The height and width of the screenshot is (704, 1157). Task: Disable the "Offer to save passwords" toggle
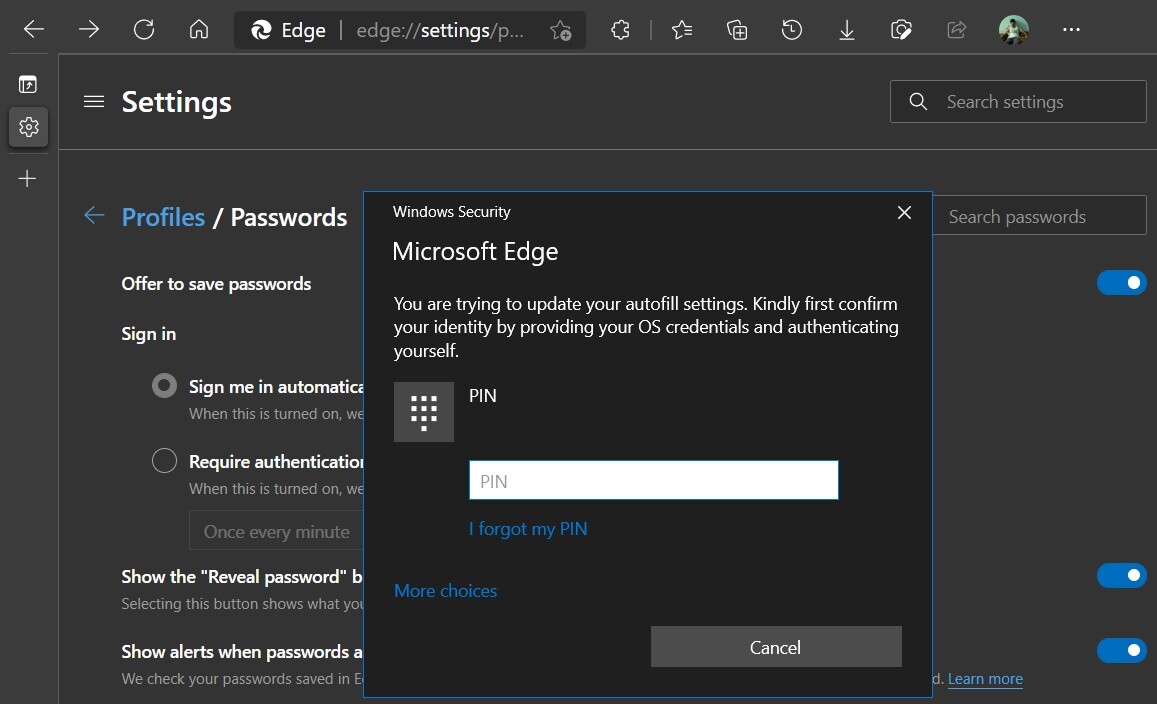click(x=1121, y=282)
